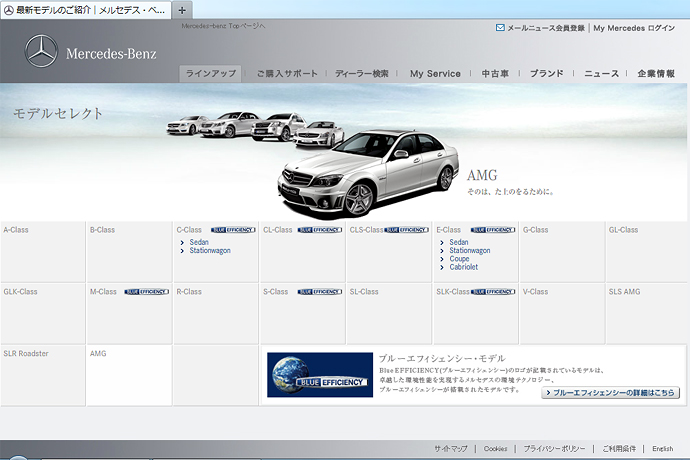
Task: Click the Blue Efficiency earth banner image
Action: point(320,375)
